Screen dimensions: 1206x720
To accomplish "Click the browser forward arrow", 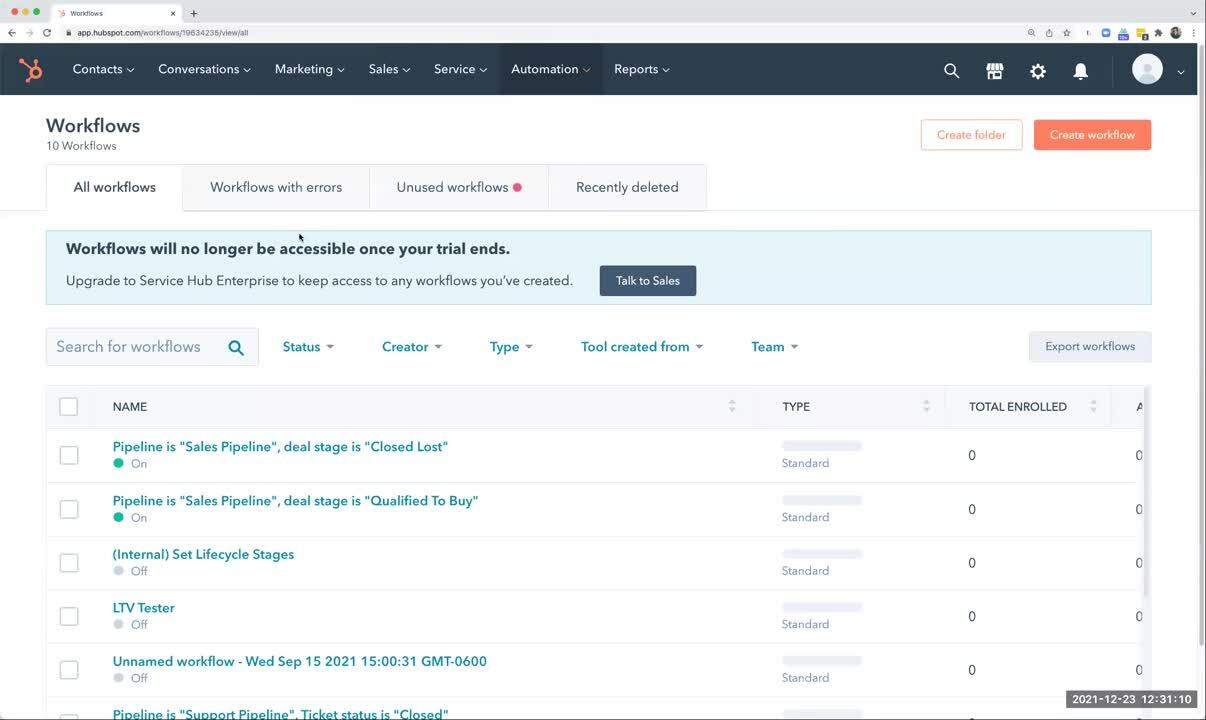I will tap(29, 33).
